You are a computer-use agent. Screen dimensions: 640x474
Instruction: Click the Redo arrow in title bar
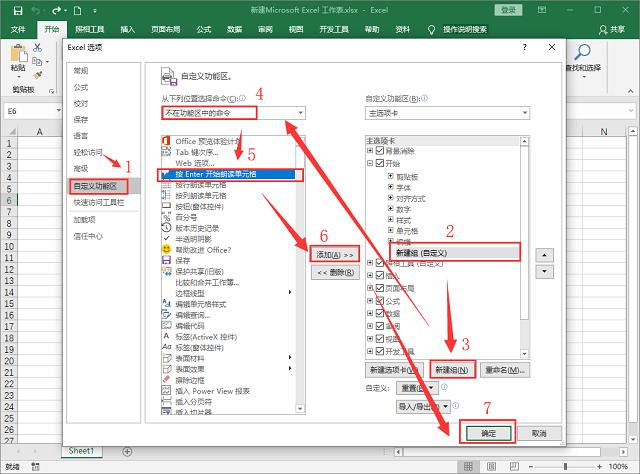(x=56, y=11)
